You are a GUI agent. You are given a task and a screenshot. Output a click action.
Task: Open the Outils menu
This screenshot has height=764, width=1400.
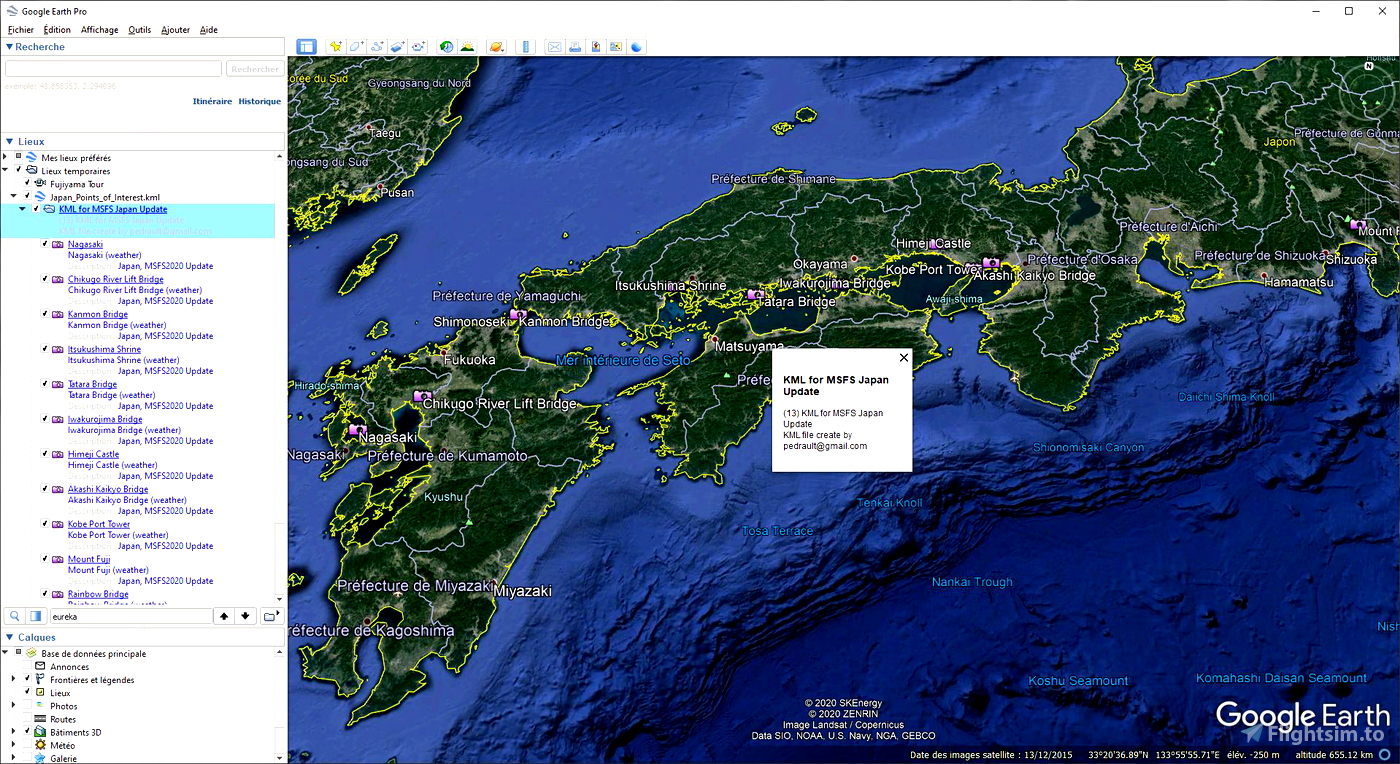pyautogui.click(x=139, y=30)
